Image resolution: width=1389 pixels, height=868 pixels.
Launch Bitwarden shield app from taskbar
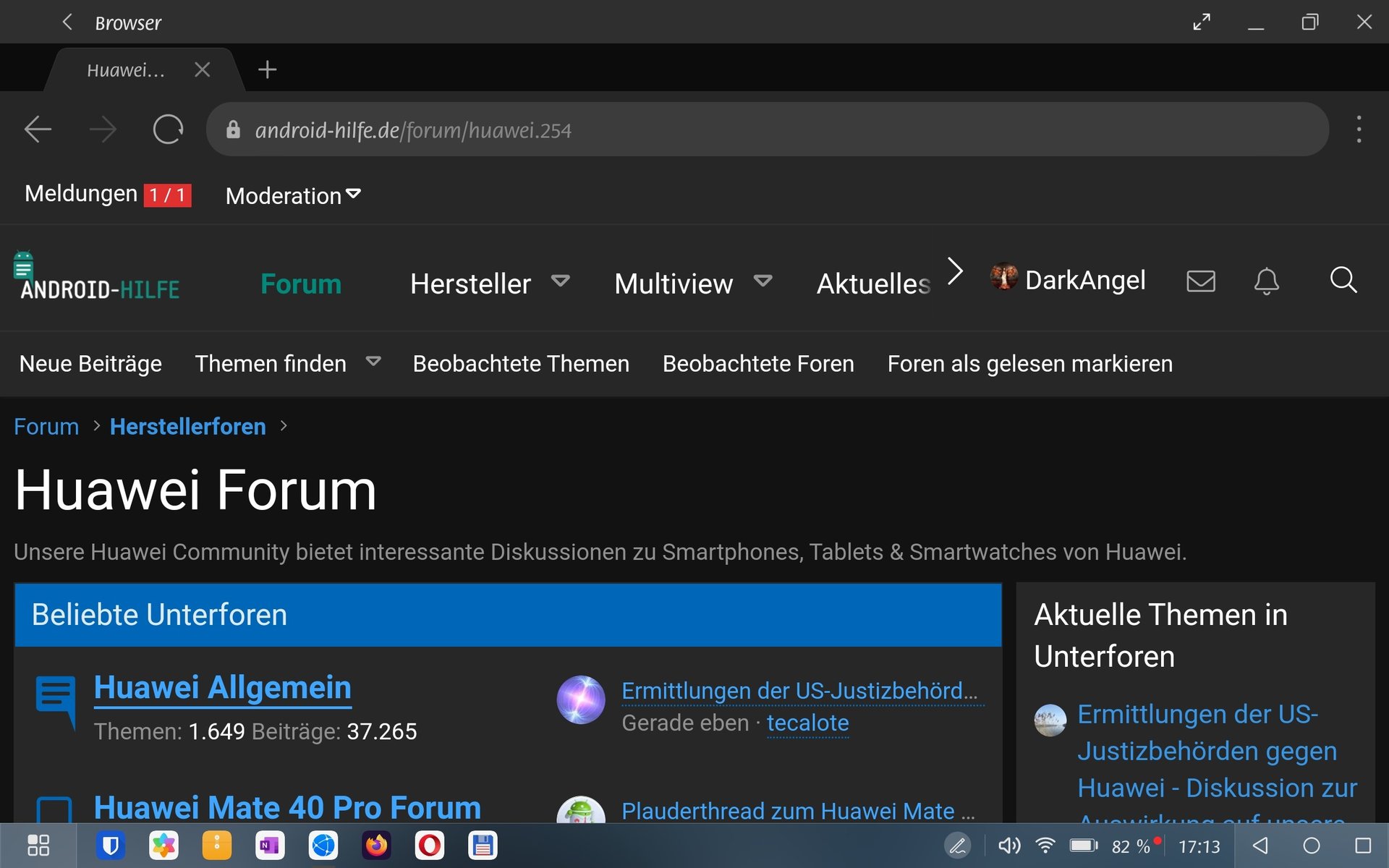coord(111,846)
